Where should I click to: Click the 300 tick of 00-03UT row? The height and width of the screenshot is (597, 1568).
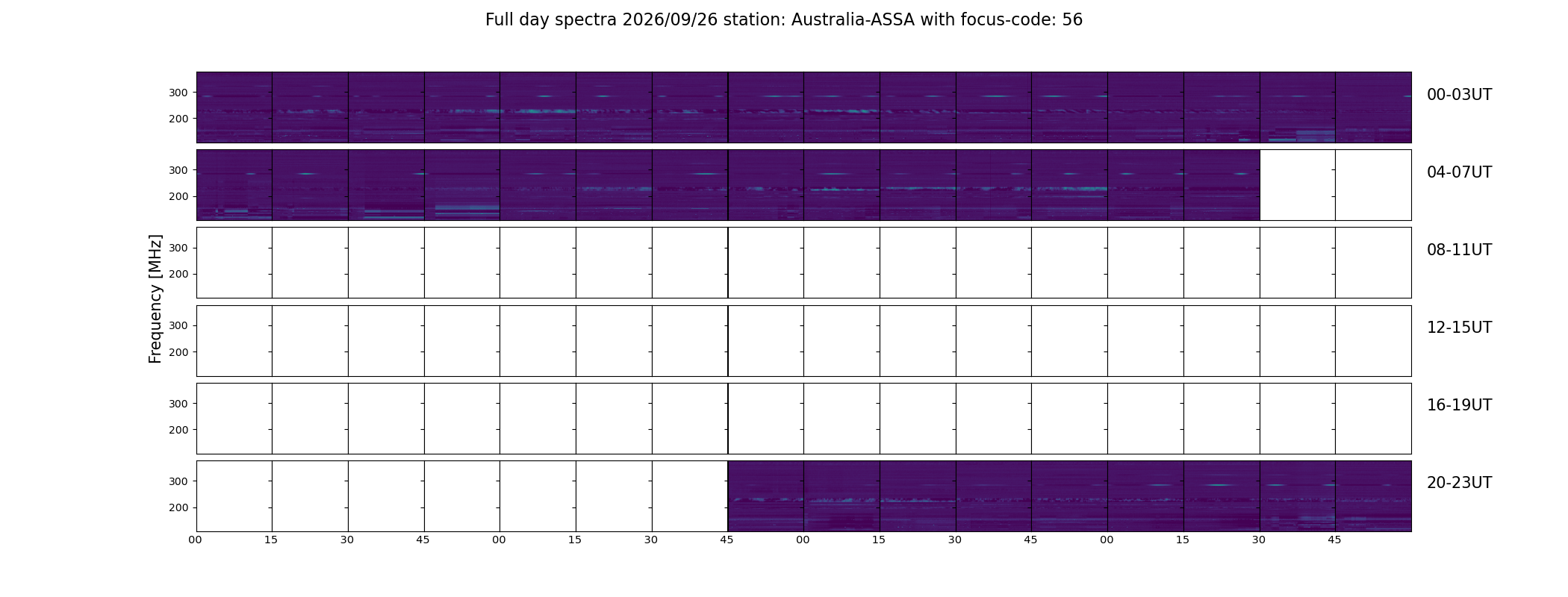pyautogui.click(x=178, y=93)
